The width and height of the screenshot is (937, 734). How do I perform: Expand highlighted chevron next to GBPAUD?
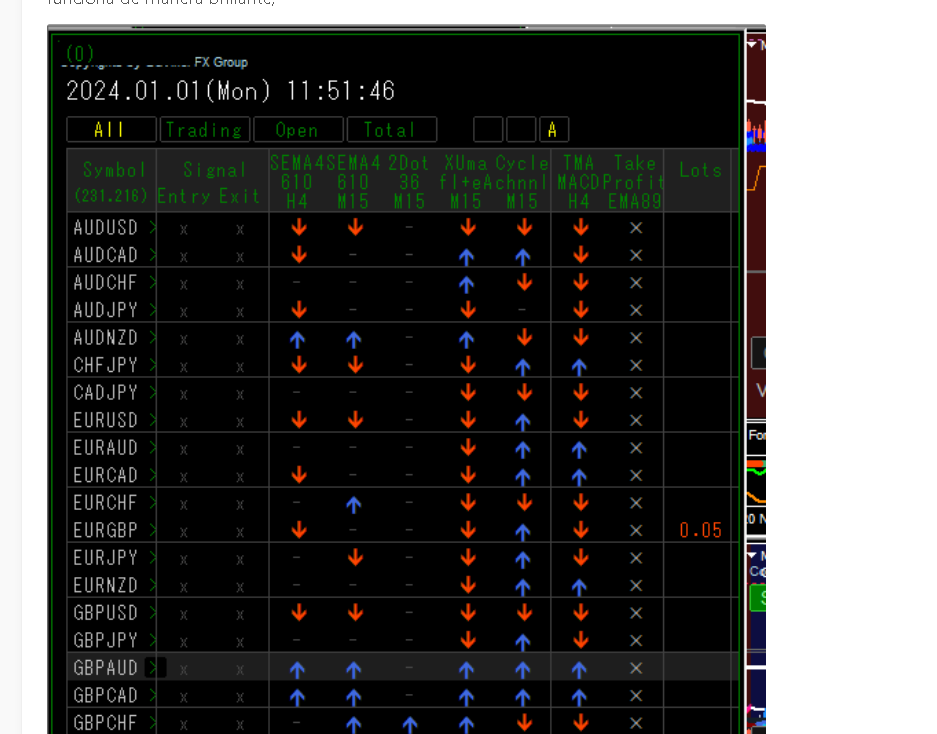point(155,667)
